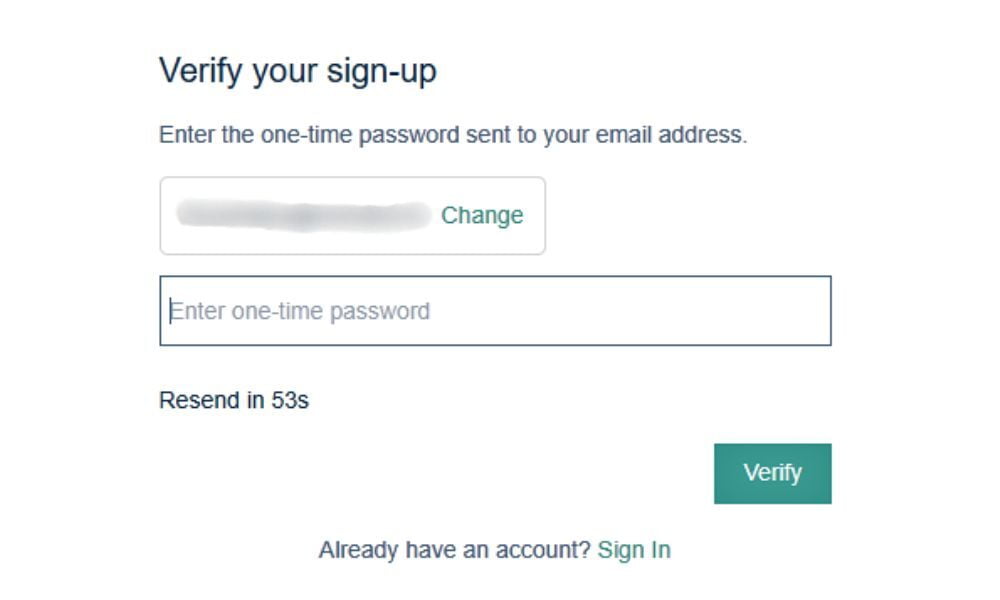The image size is (1000, 600).
Task: Submit the code with the green Verify button
Action: click(x=772, y=473)
